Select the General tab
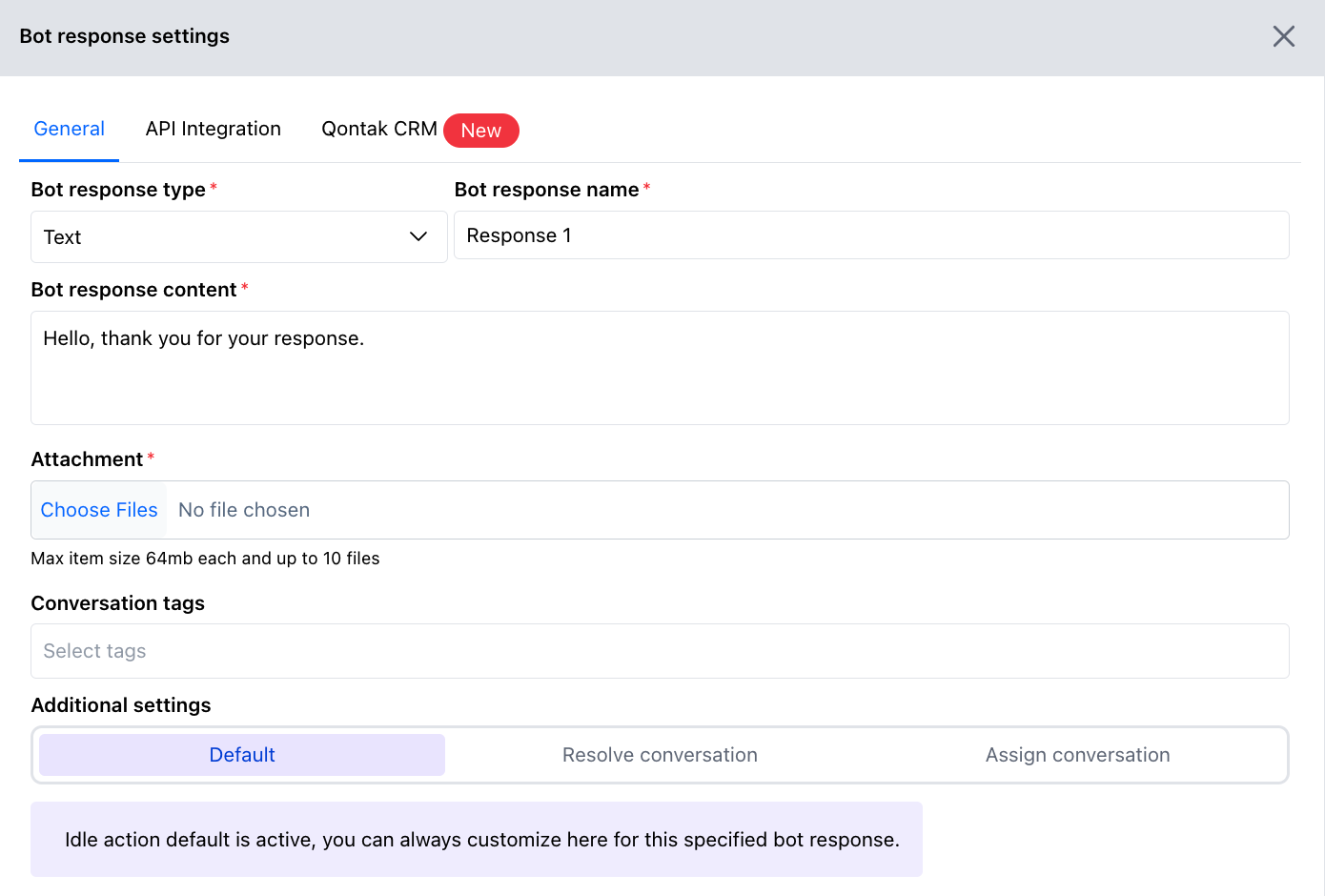 (x=69, y=128)
